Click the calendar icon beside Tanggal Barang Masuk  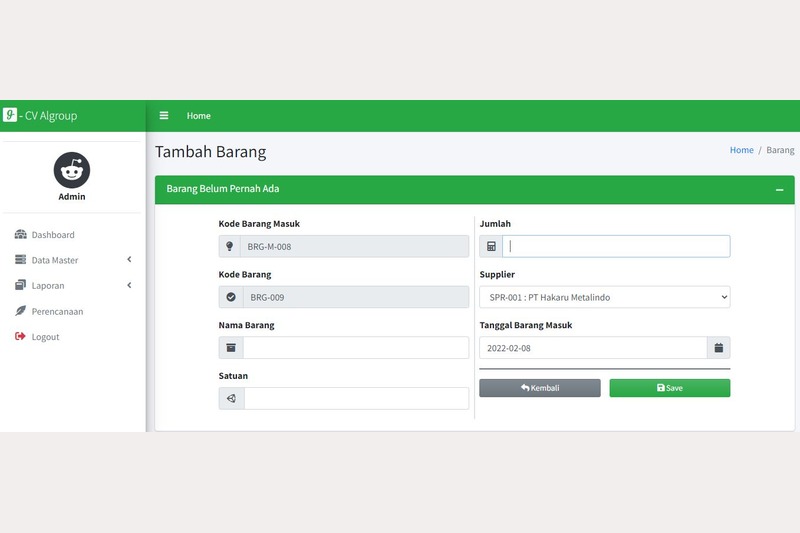(718, 348)
